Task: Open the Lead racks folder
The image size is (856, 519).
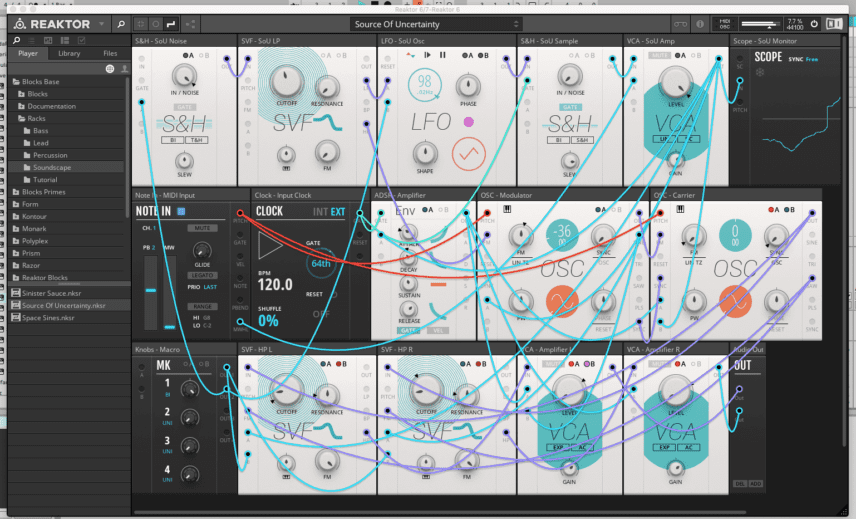Action: click(66, 143)
